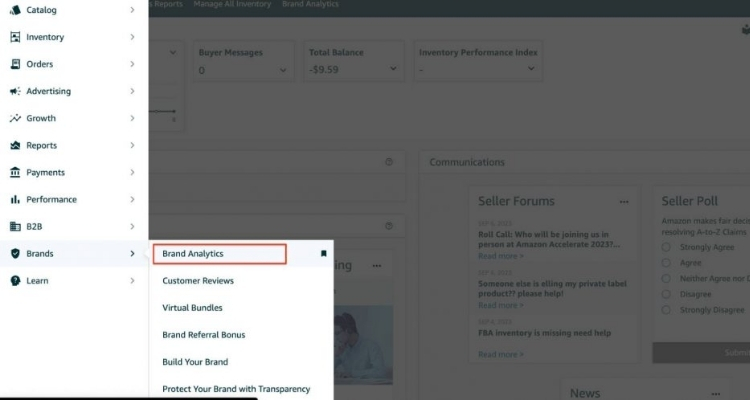The height and width of the screenshot is (400, 750).
Task: Open FBA inventory is missing post
Action: point(545,333)
